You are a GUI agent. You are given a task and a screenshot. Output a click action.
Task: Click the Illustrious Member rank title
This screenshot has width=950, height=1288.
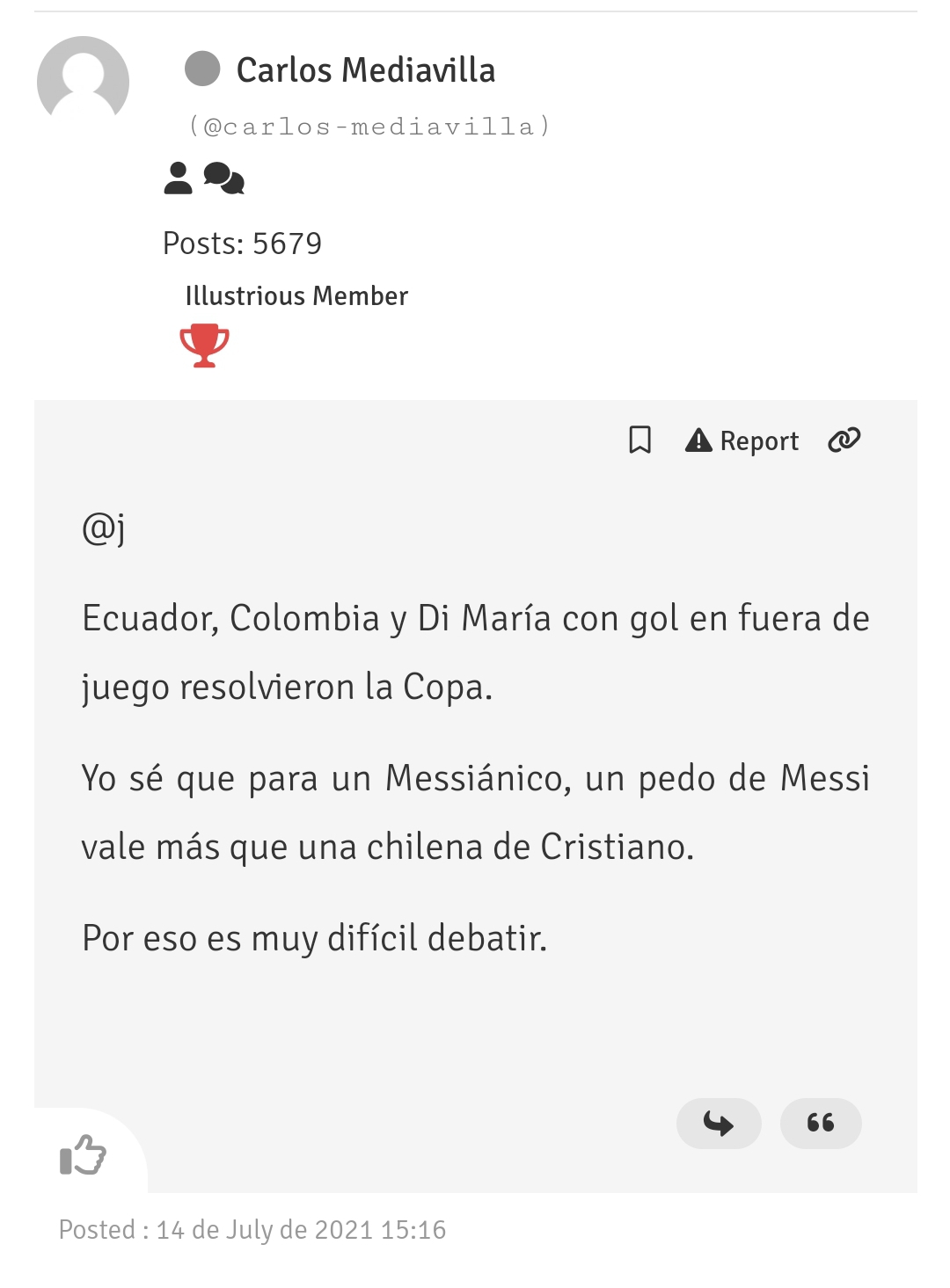[296, 296]
